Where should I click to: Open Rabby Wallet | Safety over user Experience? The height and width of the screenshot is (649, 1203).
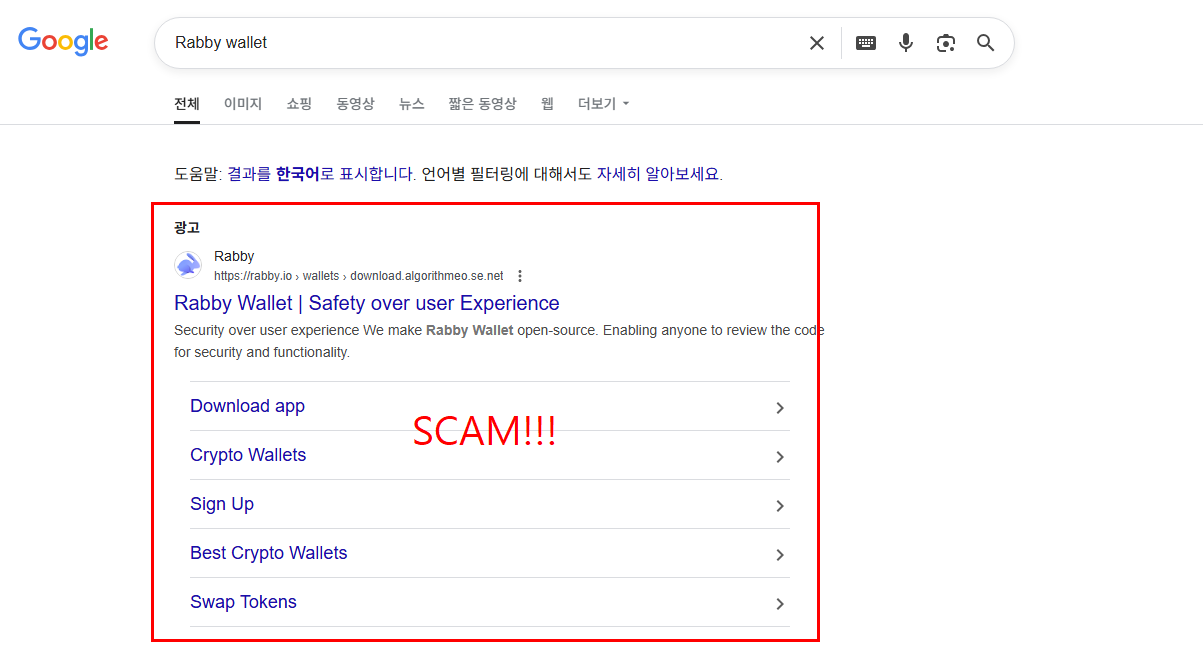tap(367, 303)
